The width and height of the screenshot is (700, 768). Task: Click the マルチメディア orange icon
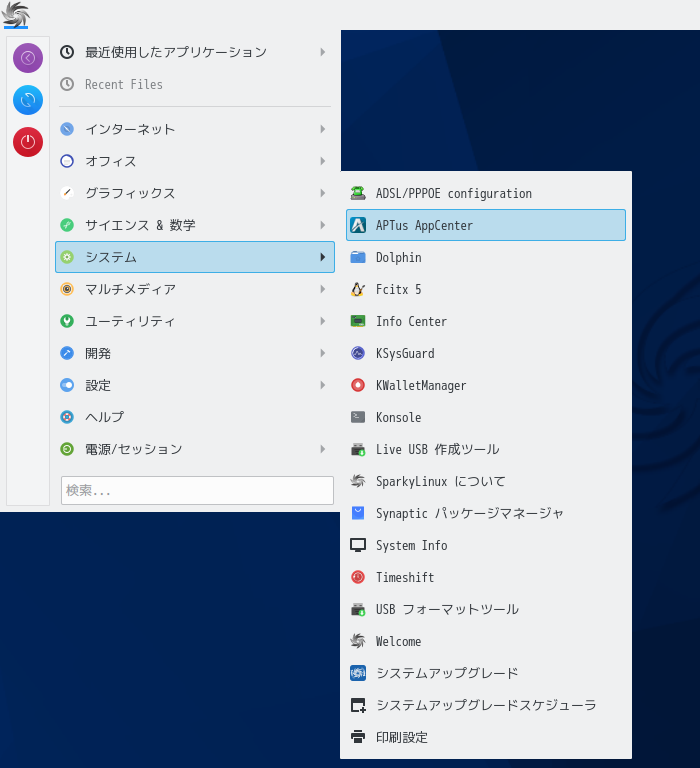[x=67, y=289]
